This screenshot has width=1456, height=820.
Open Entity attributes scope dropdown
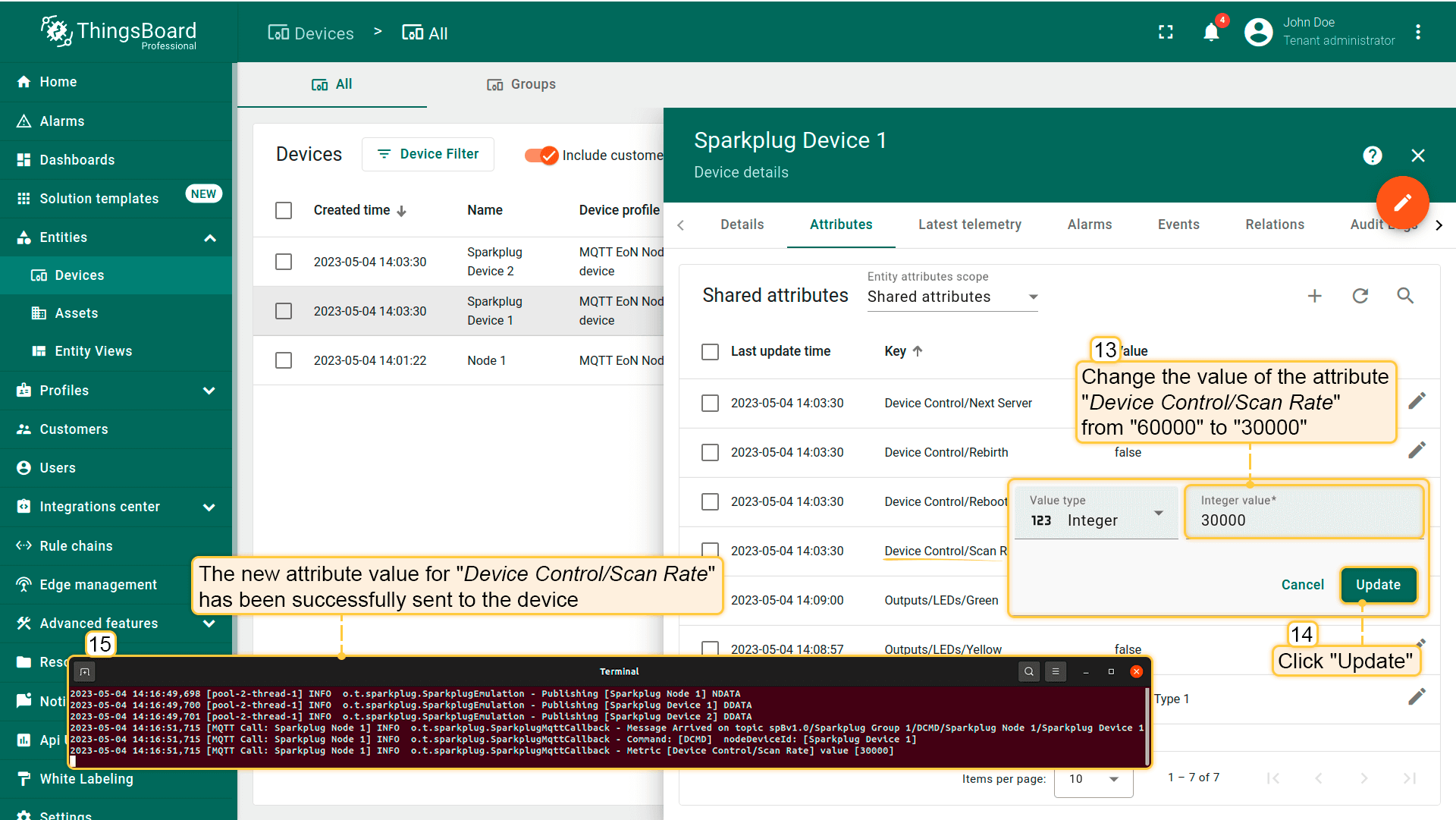coord(952,297)
